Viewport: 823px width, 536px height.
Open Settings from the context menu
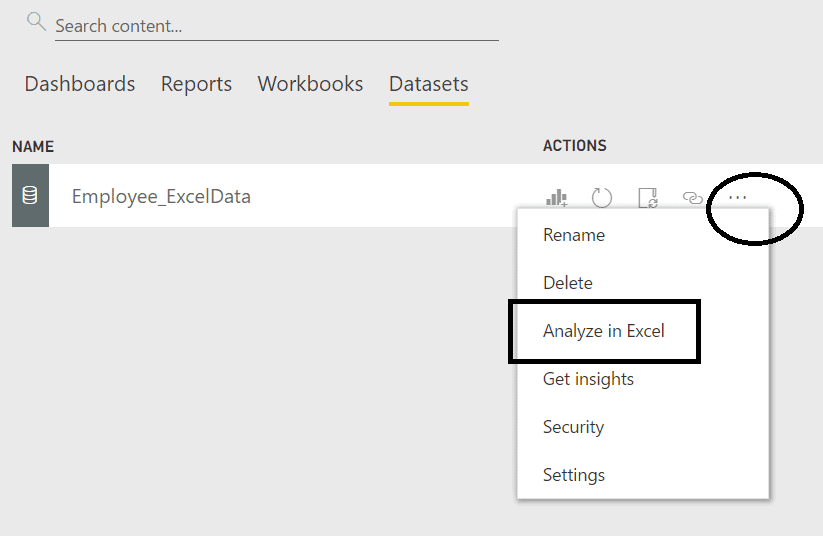[x=574, y=475]
